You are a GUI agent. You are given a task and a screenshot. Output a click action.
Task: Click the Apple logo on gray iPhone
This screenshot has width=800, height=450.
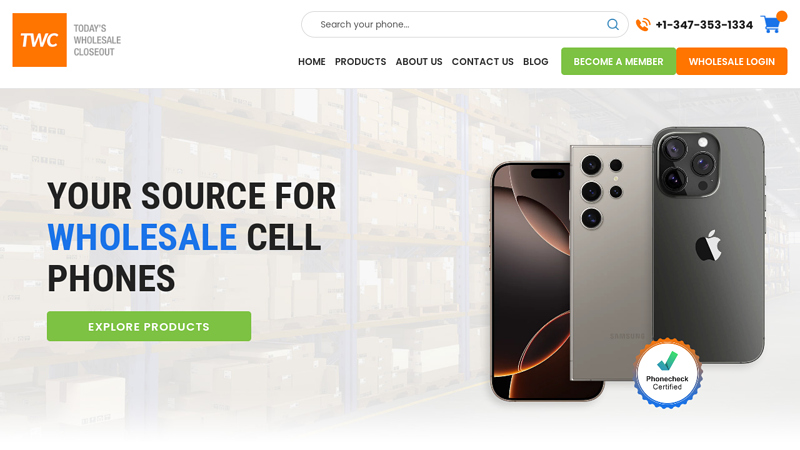tap(708, 245)
